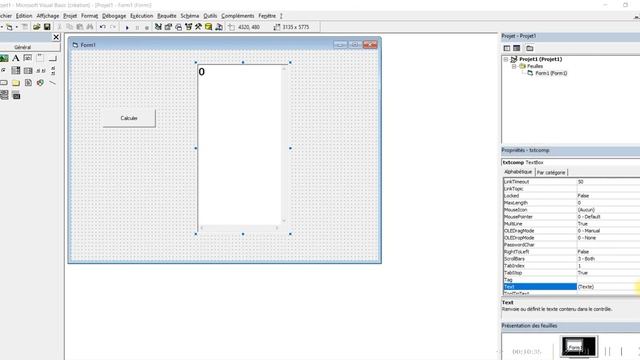
Task: Click the Menu Editor toolbar icon
Action: [x=25, y=27]
